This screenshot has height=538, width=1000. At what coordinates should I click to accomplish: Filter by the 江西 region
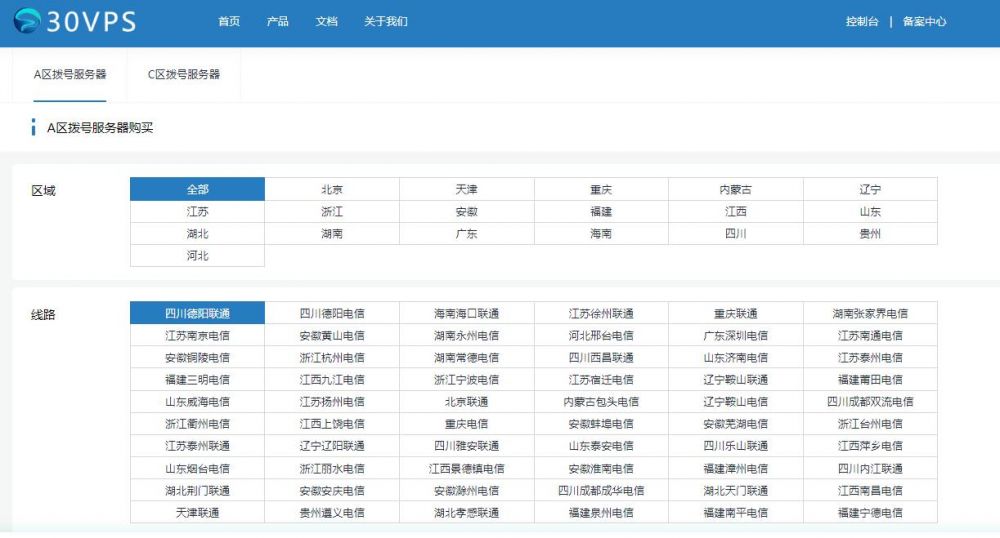coord(735,212)
